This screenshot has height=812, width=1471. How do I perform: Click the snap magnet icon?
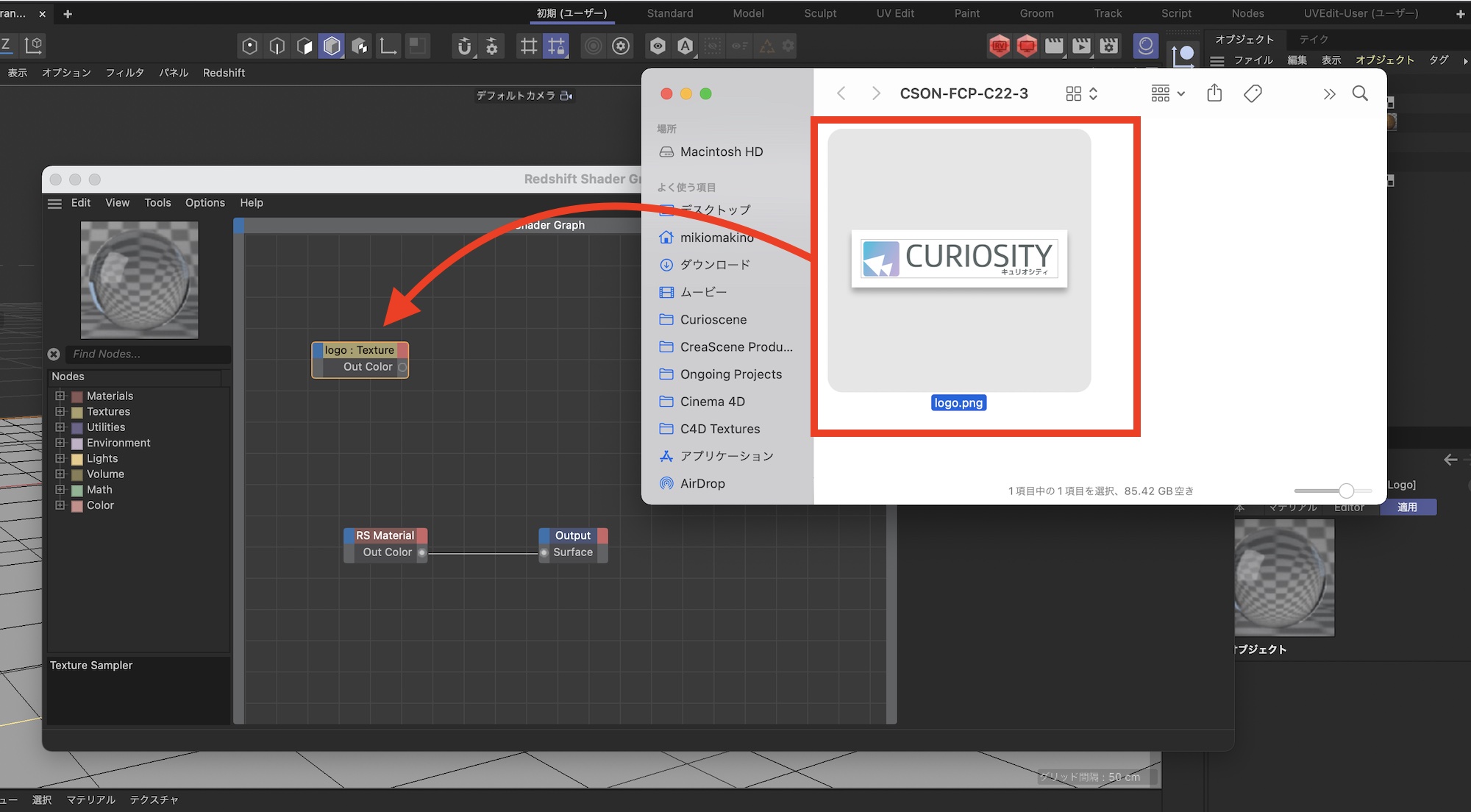[x=464, y=46]
